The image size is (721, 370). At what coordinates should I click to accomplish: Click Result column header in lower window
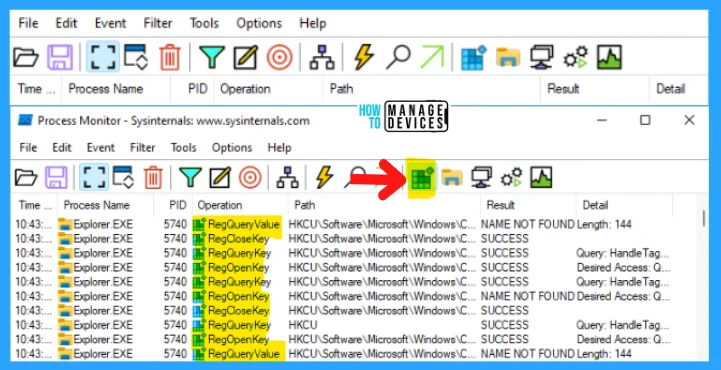pyautogui.click(x=529, y=205)
